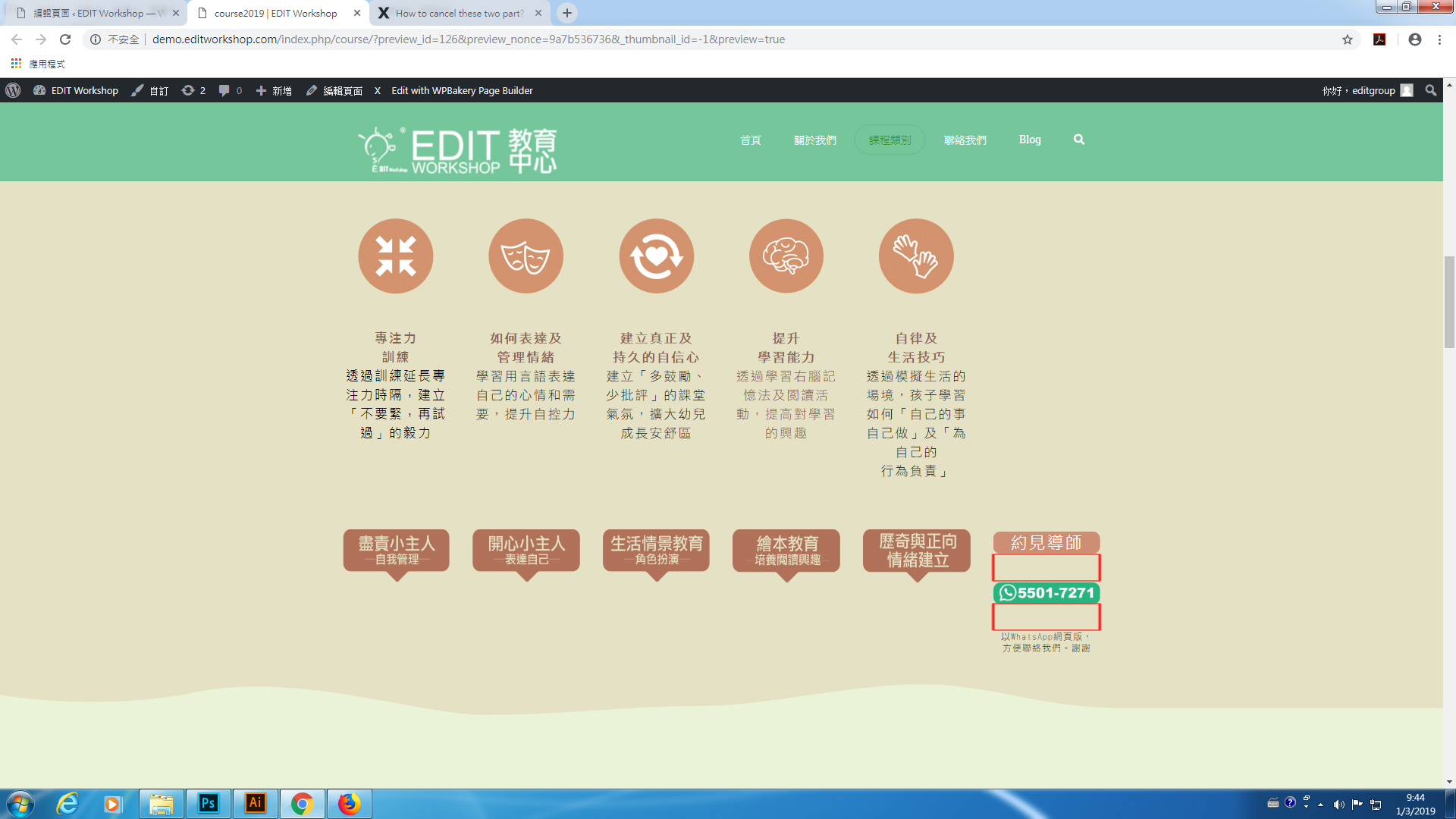The width and height of the screenshot is (1456, 819).
Task: Click the focus training arrows circle icon
Action: [x=395, y=256]
